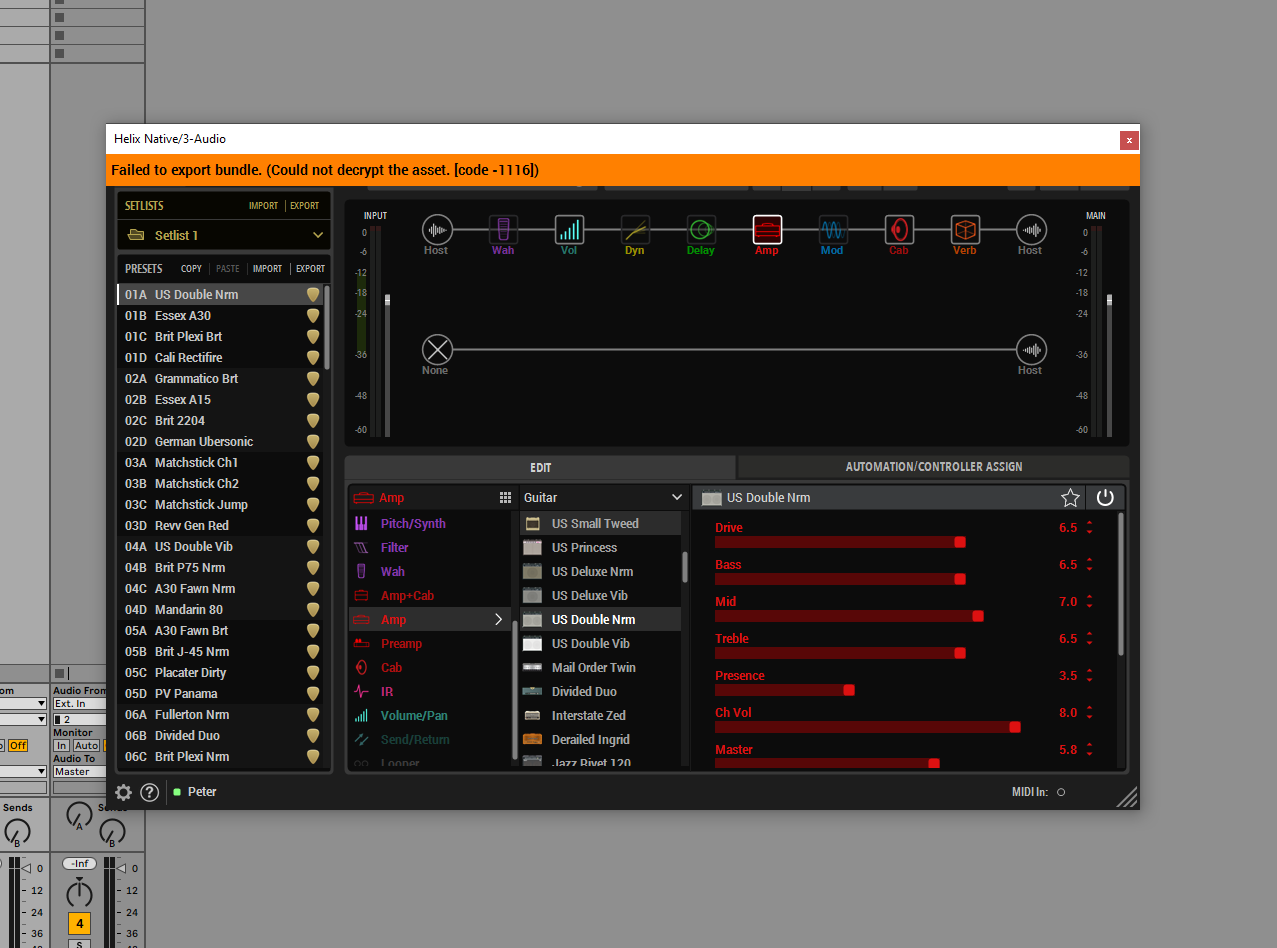Select the Dyn block icon
Image resolution: width=1277 pixels, height=948 pixels.
coord(635,230)
